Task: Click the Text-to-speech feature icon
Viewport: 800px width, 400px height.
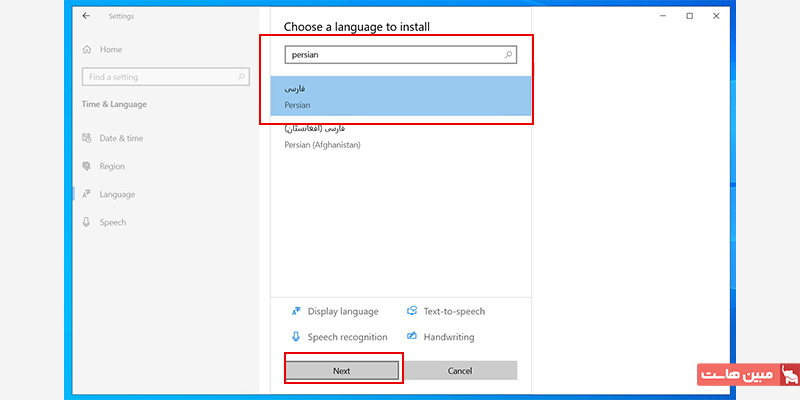Action: (412, 311)
